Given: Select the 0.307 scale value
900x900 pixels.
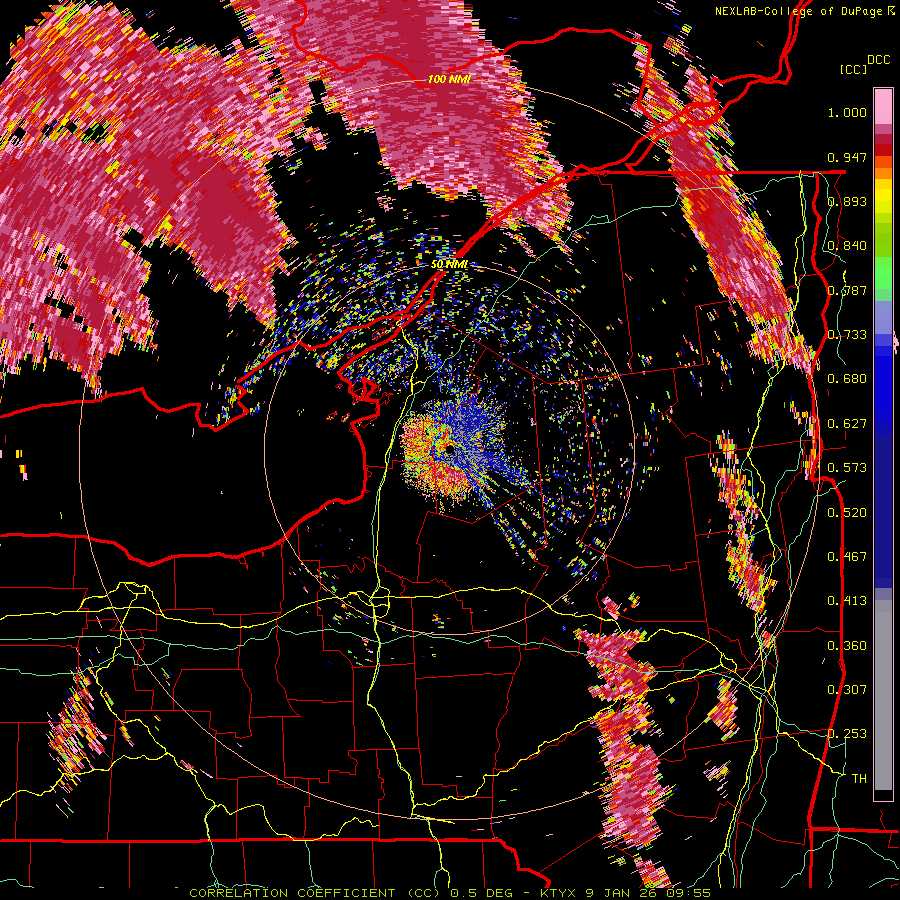Looking at the screenshot, I should (x=847, y=690).
